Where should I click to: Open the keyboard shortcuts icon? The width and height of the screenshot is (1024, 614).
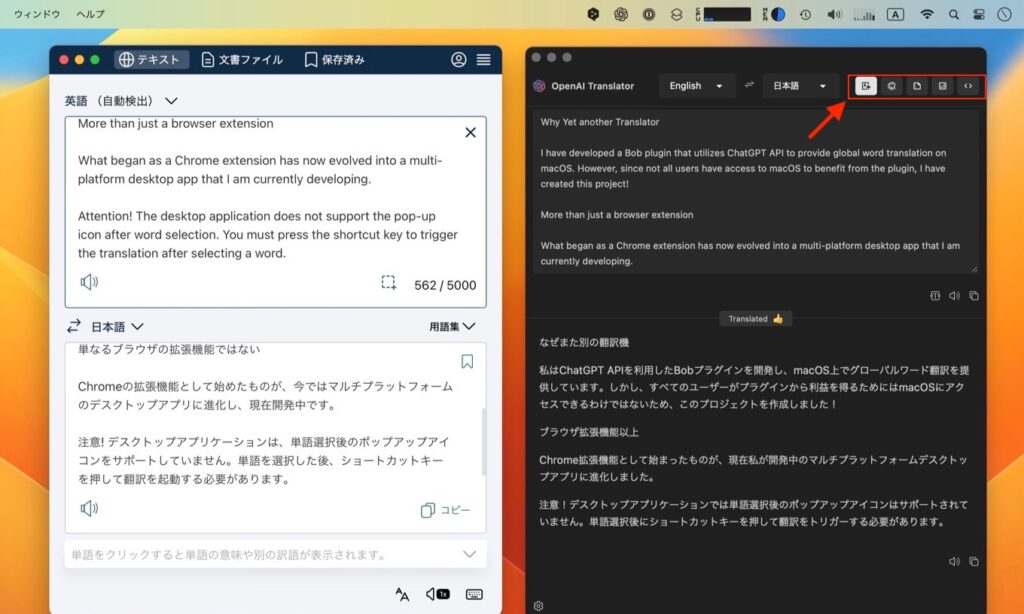474,594
